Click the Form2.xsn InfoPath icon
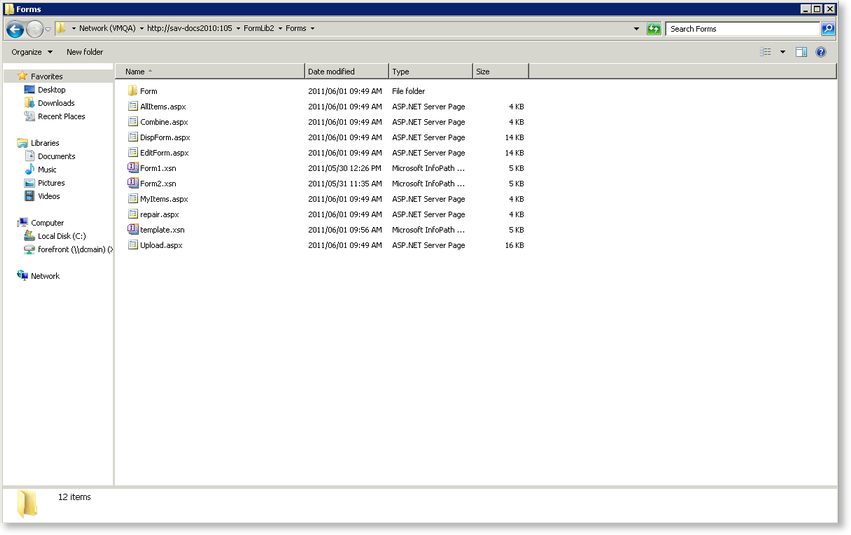Image resolution: width=851 pixels, height=535 pixels. coord(132,183)
